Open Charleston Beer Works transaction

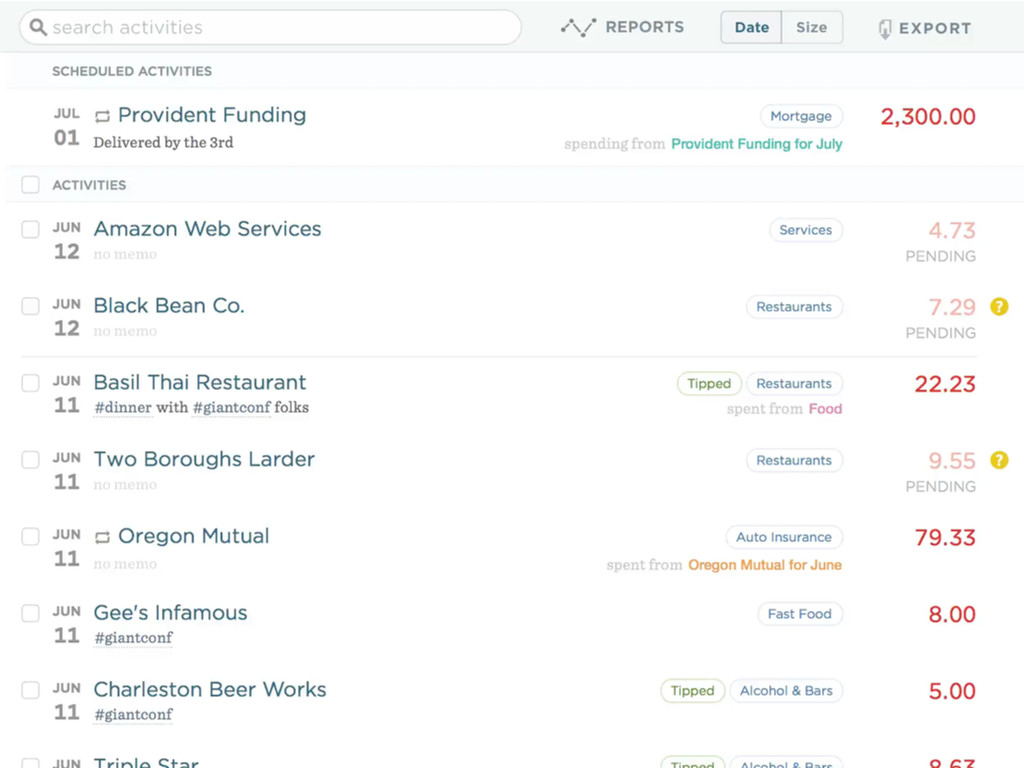click(210, 690)
